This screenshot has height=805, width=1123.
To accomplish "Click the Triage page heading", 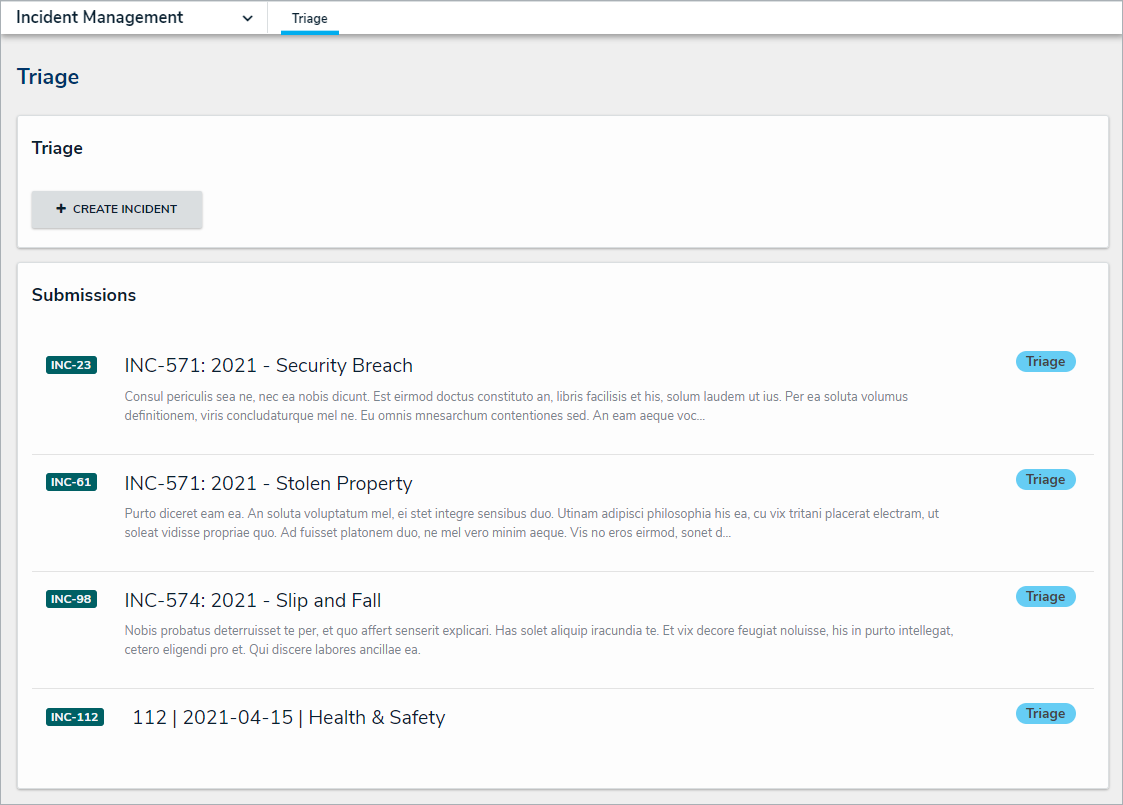I will 48,76.
